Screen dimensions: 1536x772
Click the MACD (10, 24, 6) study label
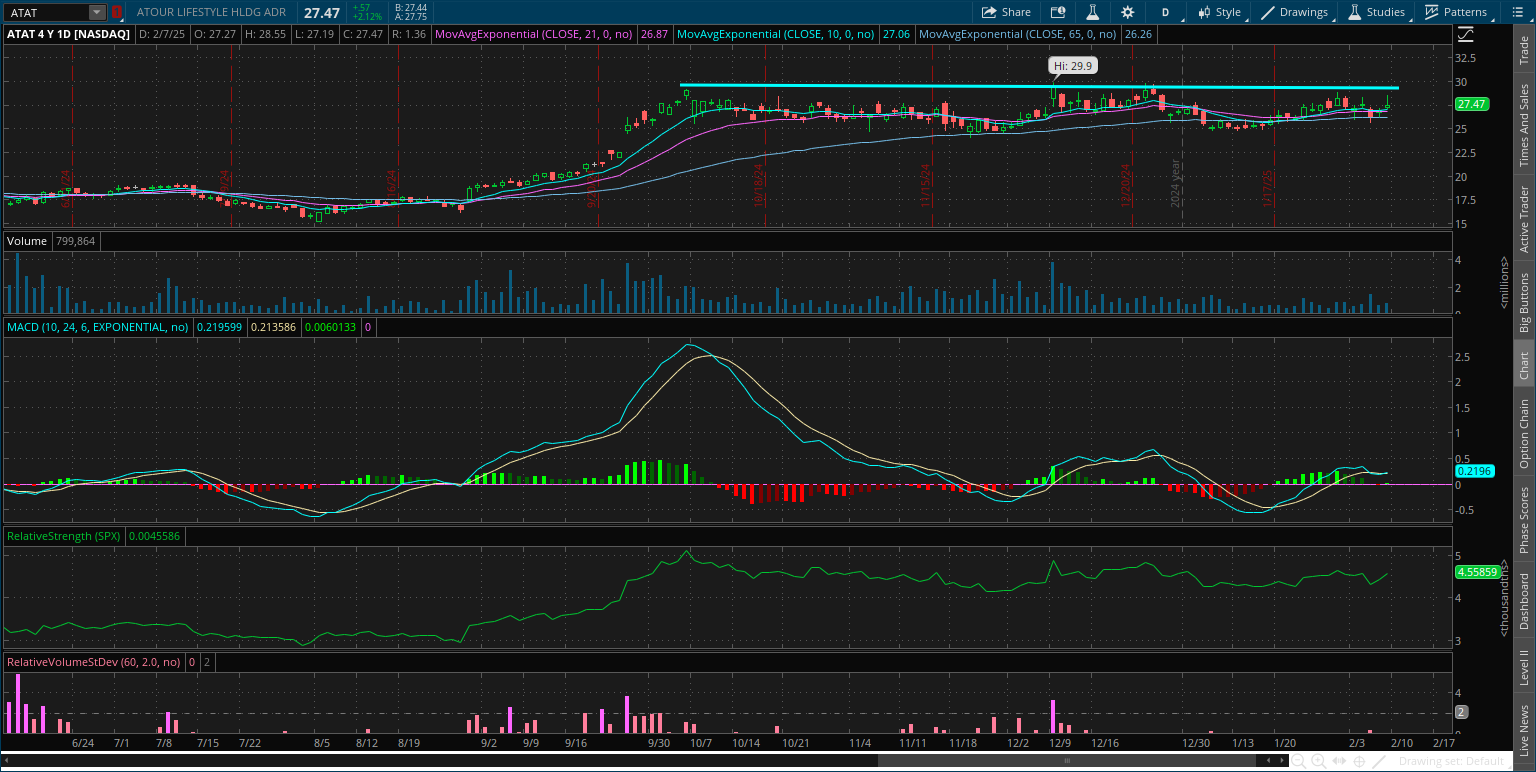point(98,327)
